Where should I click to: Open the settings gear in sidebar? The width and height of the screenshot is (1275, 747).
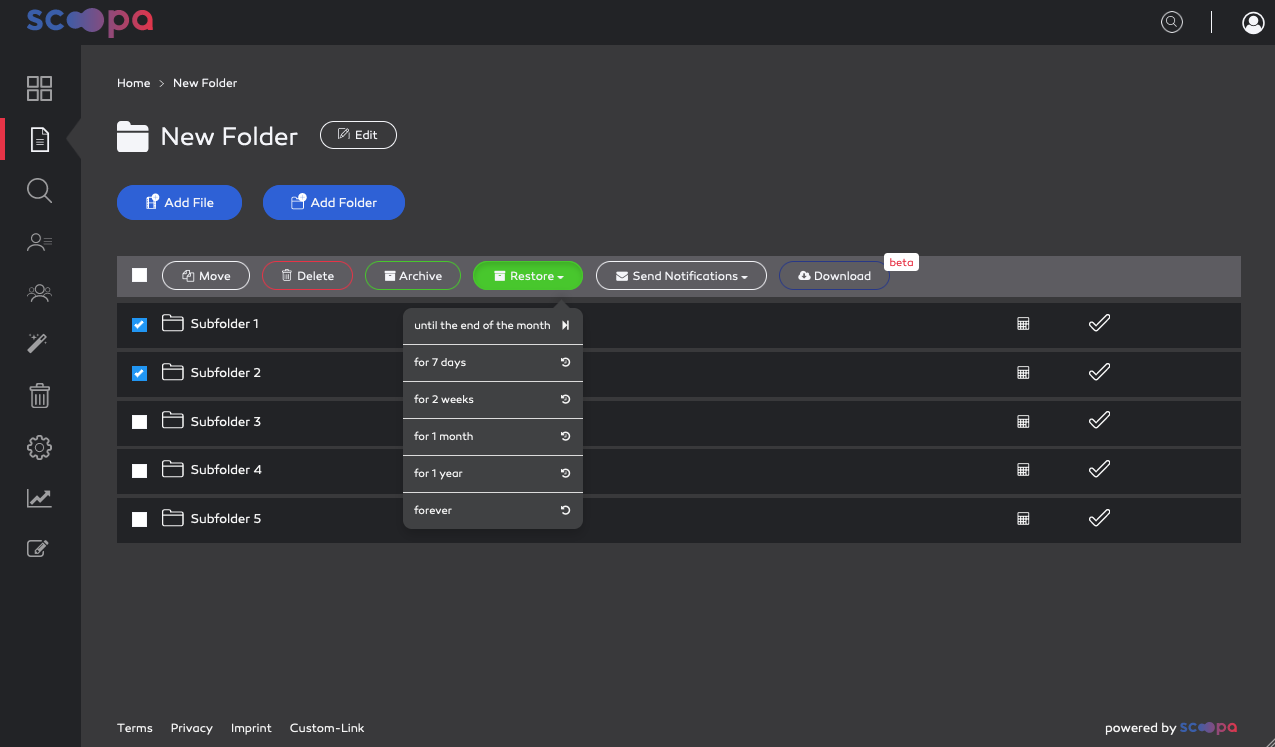[x=39, y=447]
